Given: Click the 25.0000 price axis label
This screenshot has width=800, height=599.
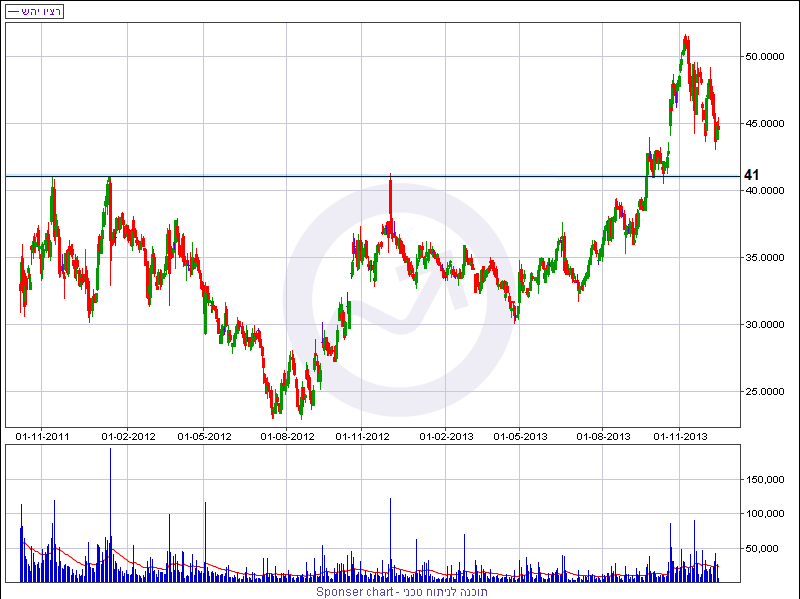Looking at the screenshot, I should click(x=764, y=391).
